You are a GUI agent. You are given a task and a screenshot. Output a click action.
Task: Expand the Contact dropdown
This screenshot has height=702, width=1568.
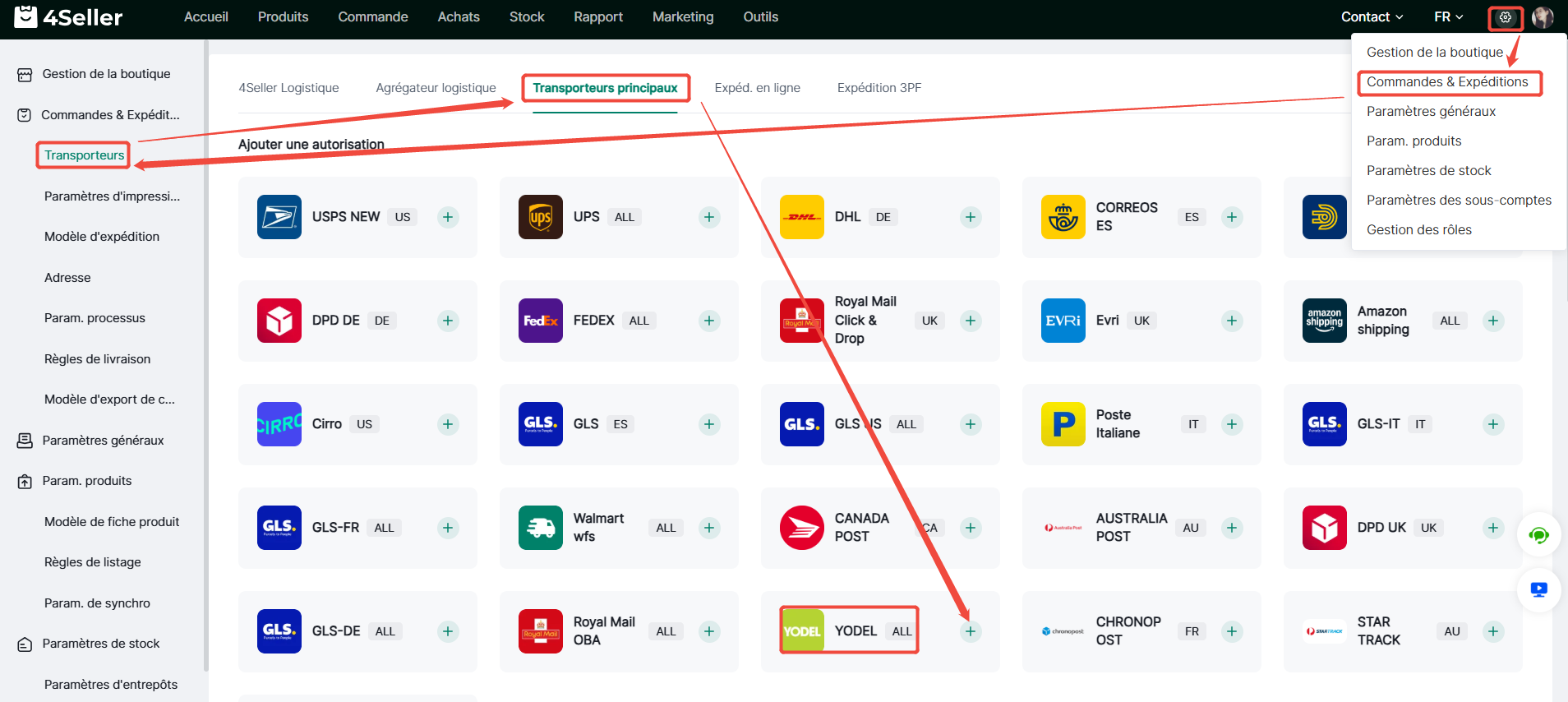coord(1372,16)
